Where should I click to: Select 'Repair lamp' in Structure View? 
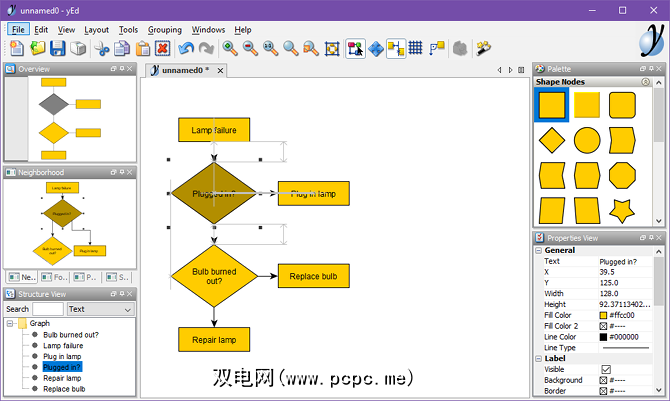pos(62,378)
